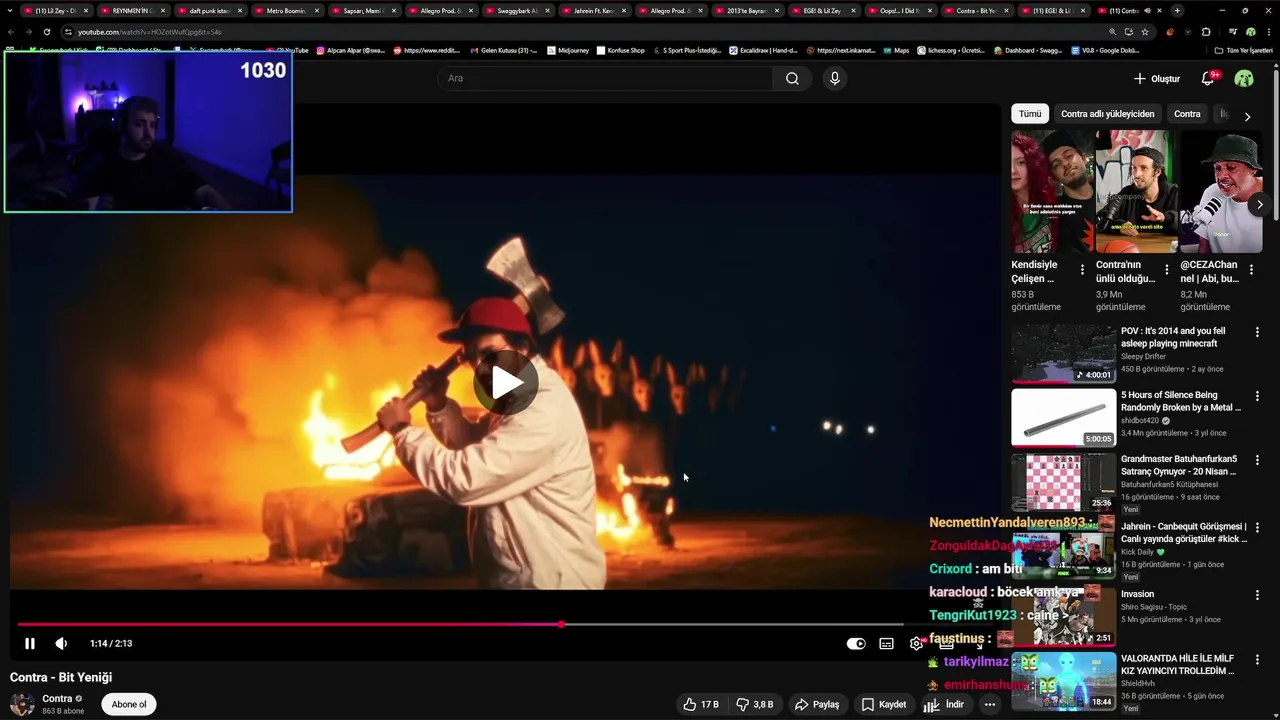This screenshot has height=720, width=1280.
Task: Open the Kendisiyle Çelişen short thumbnail
Action: [1051, 191]
